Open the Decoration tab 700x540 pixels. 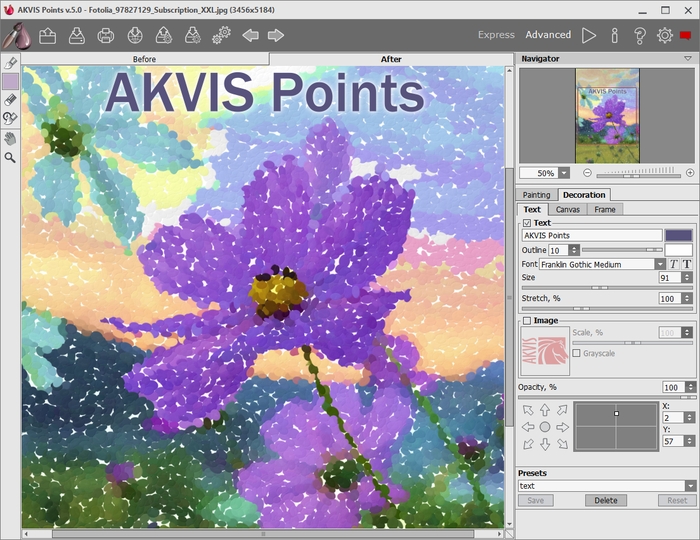click(x=584, y=195)
